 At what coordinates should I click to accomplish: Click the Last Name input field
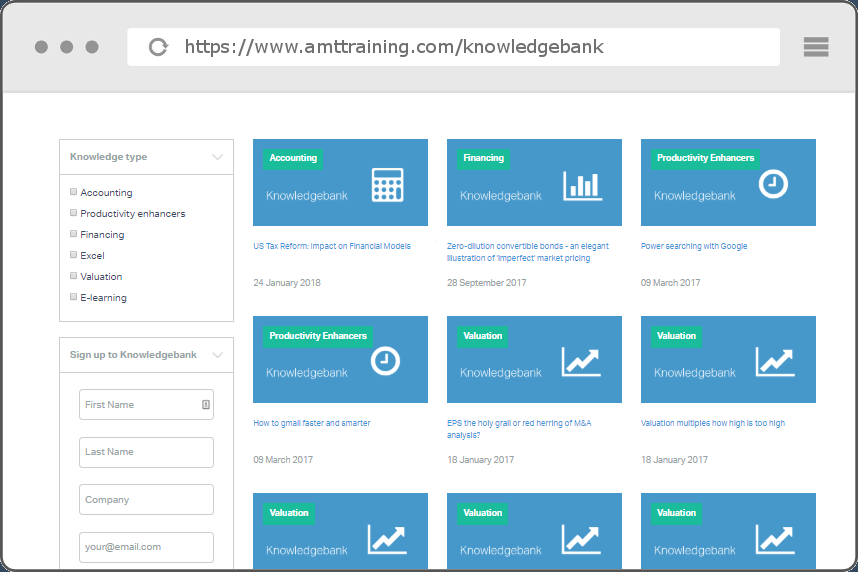coord(146,452)
